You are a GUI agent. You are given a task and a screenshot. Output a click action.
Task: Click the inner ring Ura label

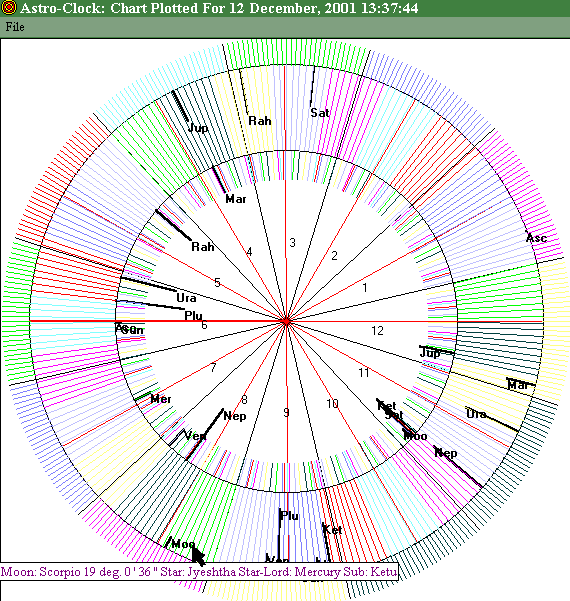click(186, 298)
